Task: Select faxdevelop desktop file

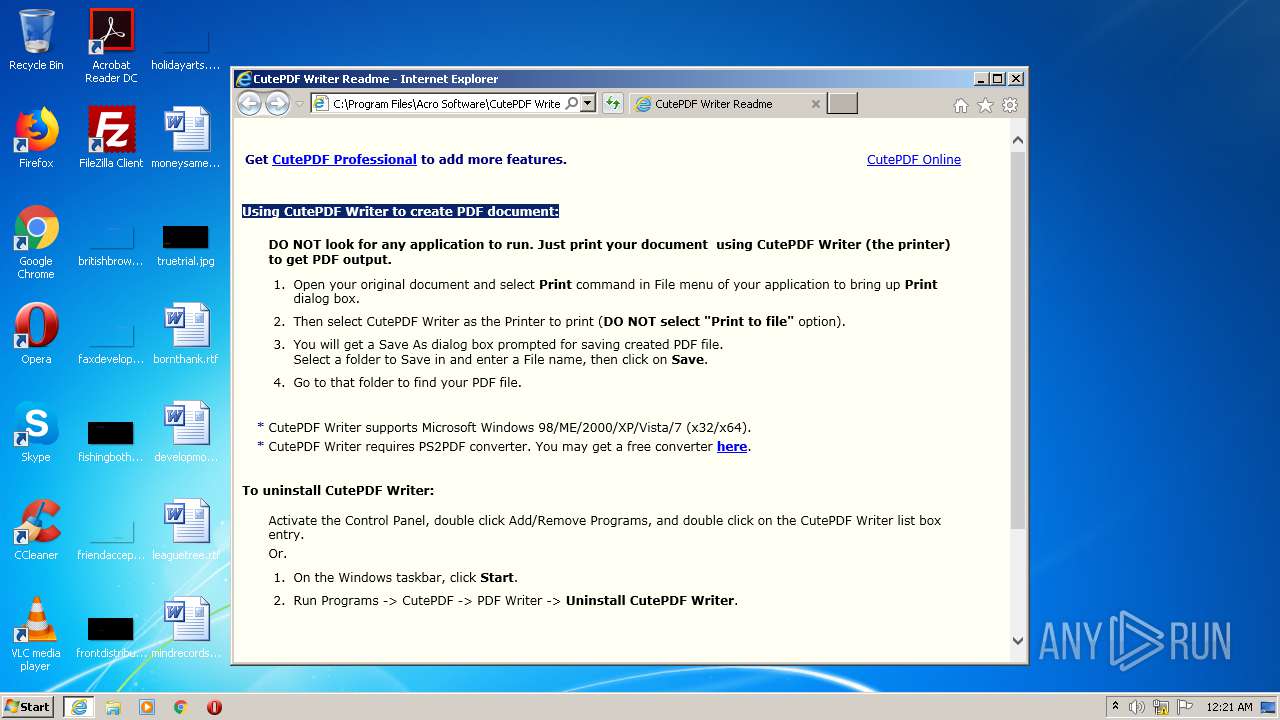Action: [111, 343]
